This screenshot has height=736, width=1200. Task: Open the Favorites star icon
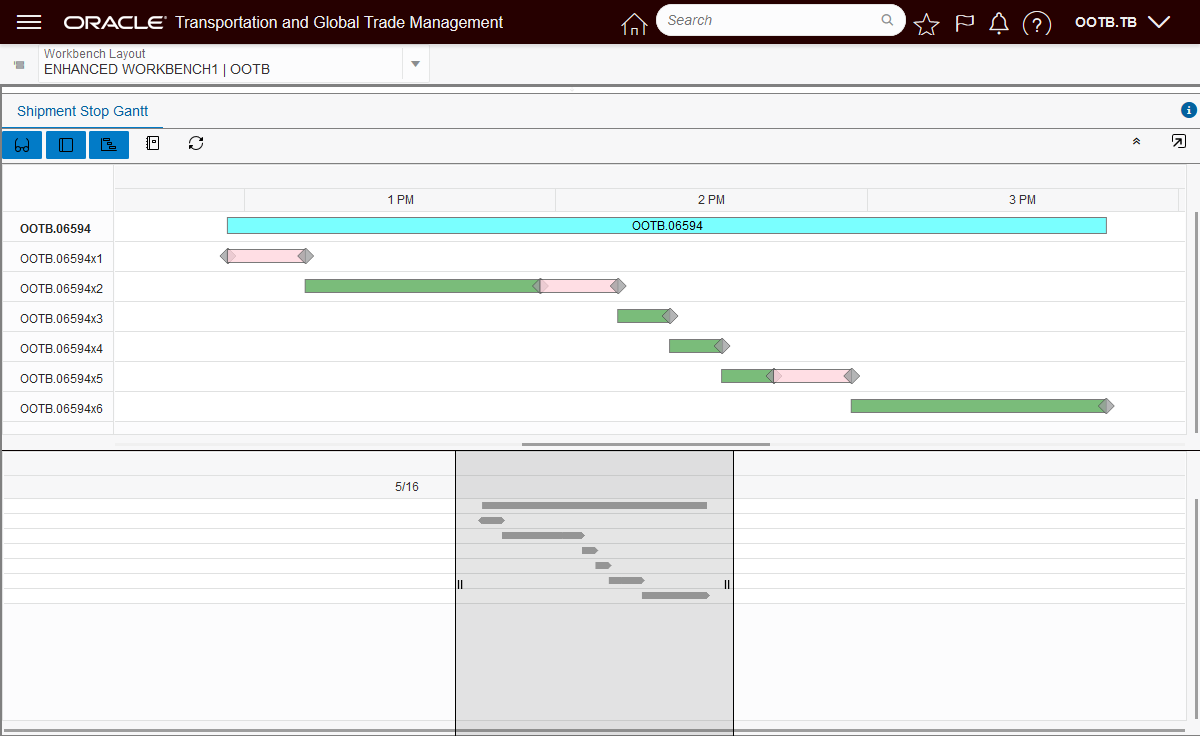coord(927,24)
